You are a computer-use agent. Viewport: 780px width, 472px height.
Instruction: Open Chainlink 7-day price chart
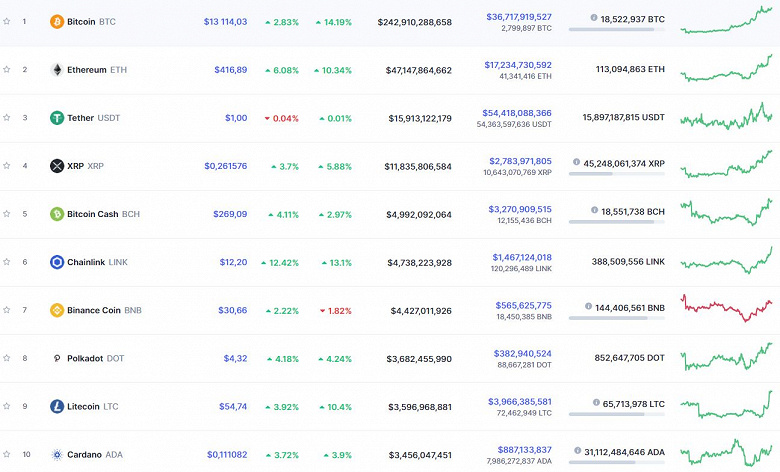click(x=727, y=260)
